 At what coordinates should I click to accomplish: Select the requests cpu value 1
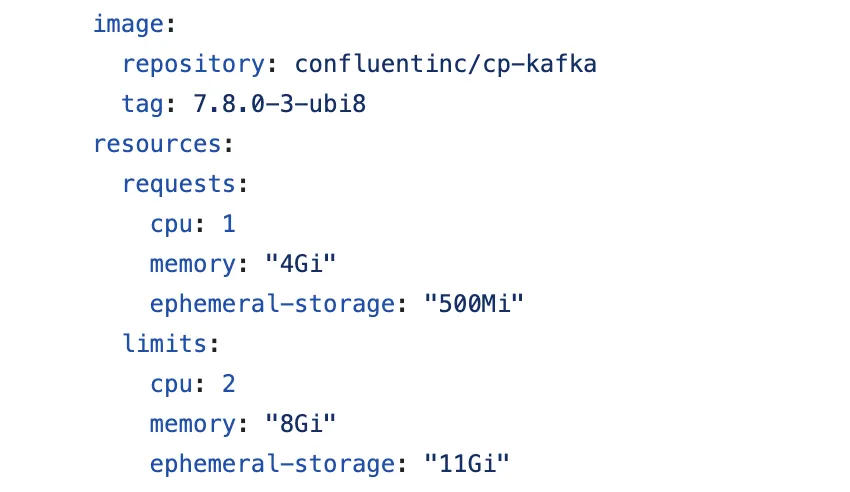pyautogui.click(x=229, y=224)
